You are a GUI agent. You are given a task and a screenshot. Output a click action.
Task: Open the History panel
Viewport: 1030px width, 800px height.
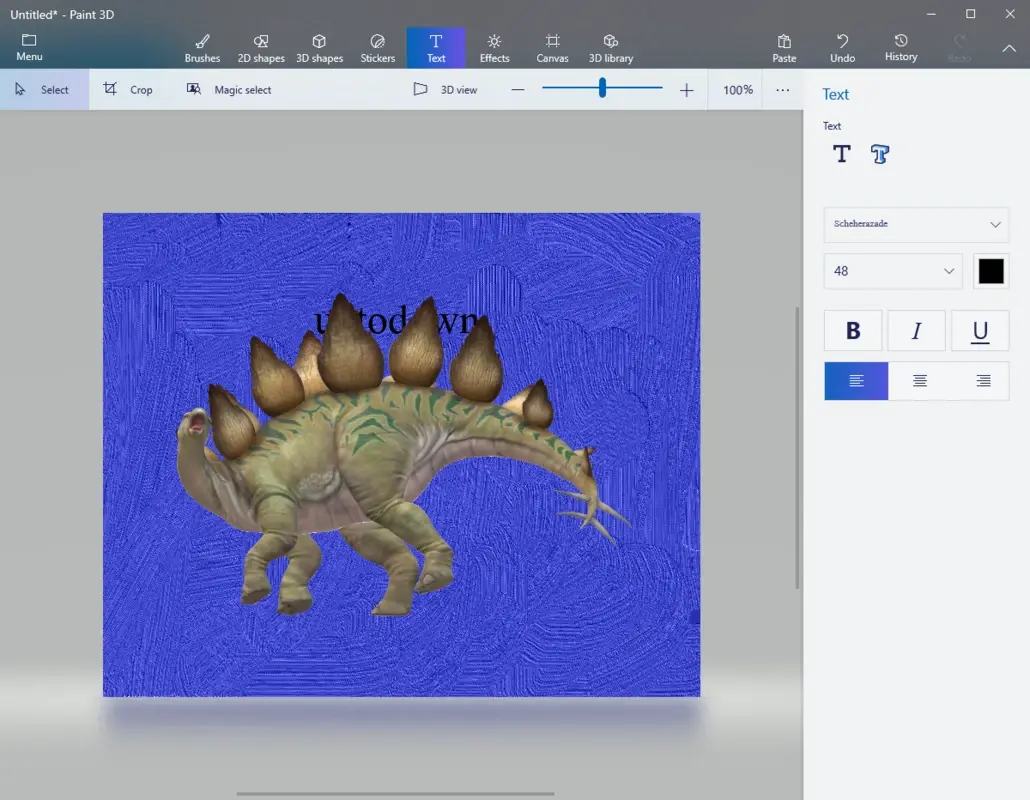(x=900, y=46)
